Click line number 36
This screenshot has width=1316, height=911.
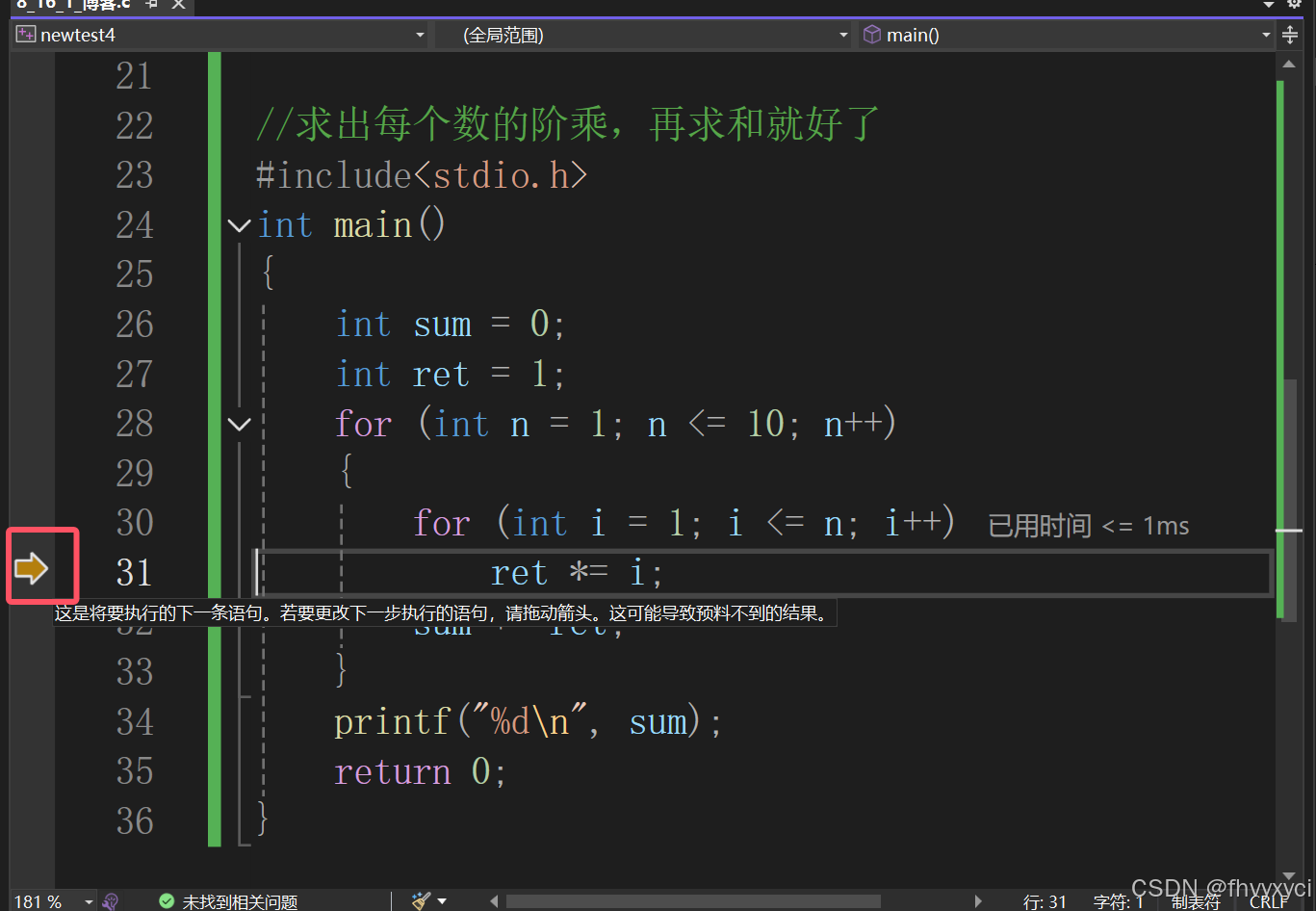pyautogui.click(x=134, y=821)
